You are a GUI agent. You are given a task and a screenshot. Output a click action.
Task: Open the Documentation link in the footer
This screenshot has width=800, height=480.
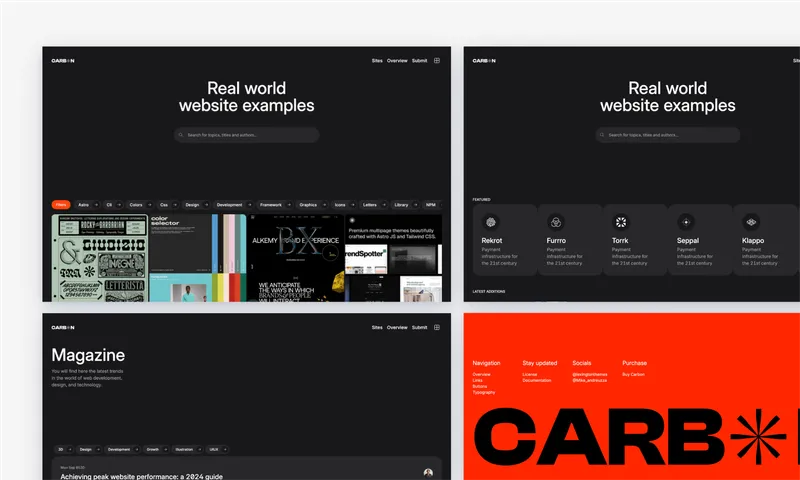coord(537,380)
